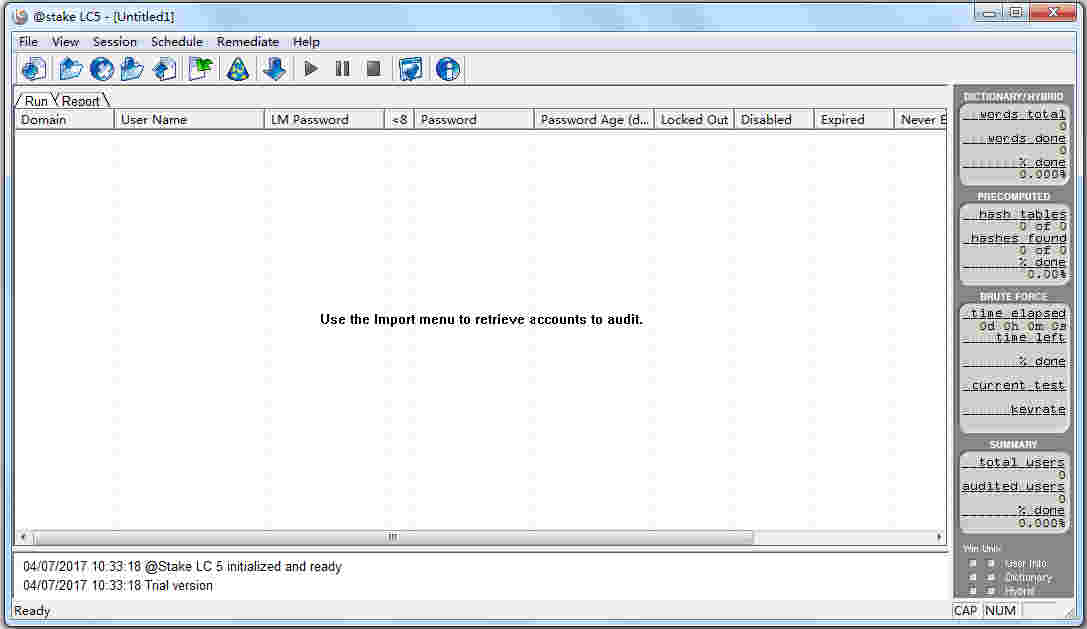This screenshot has width=1087, height=629.
Task: Stop the audit with the Stop button
Action: [374, 69]
